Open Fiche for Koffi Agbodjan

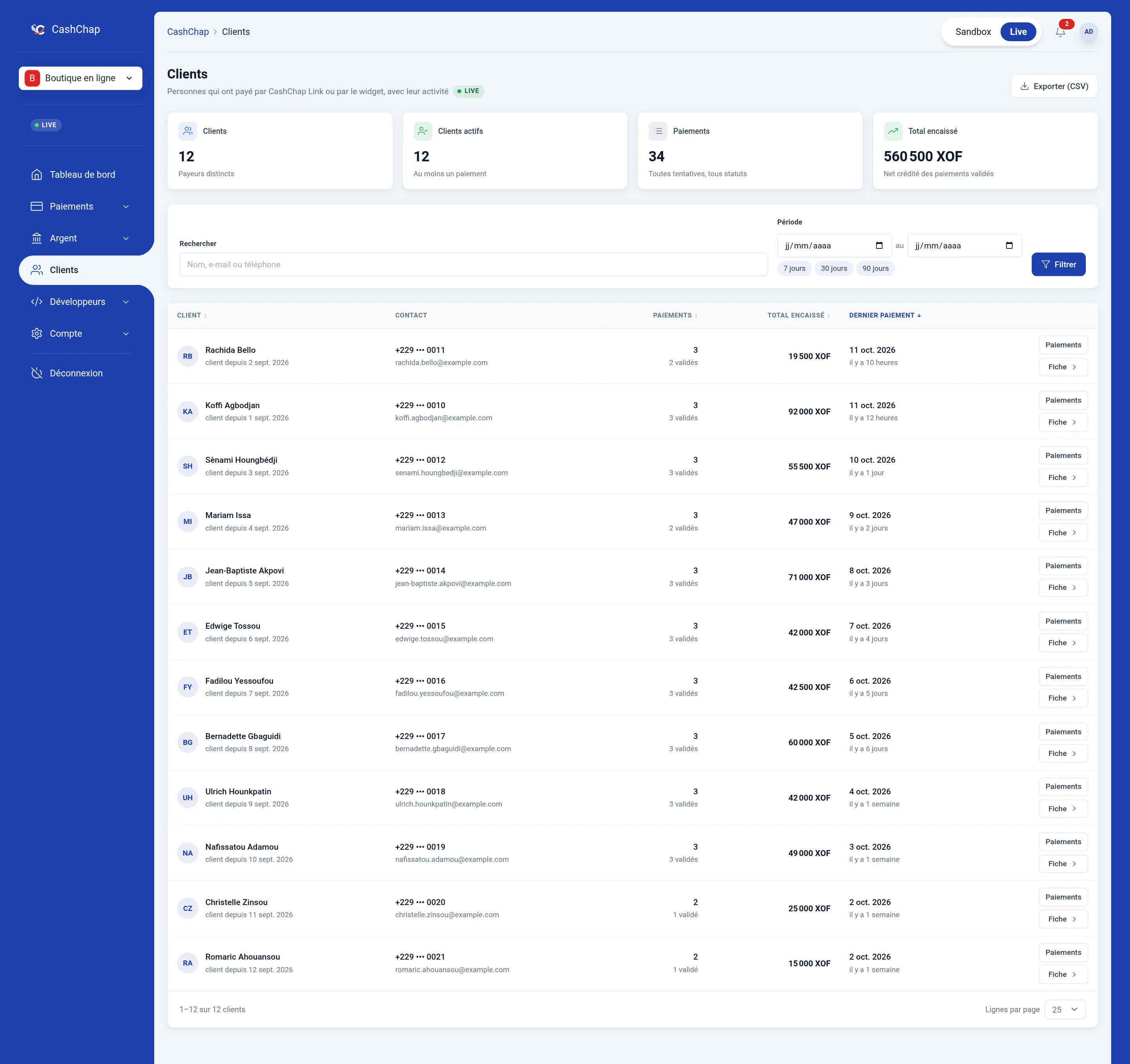tap(1063, 423)
